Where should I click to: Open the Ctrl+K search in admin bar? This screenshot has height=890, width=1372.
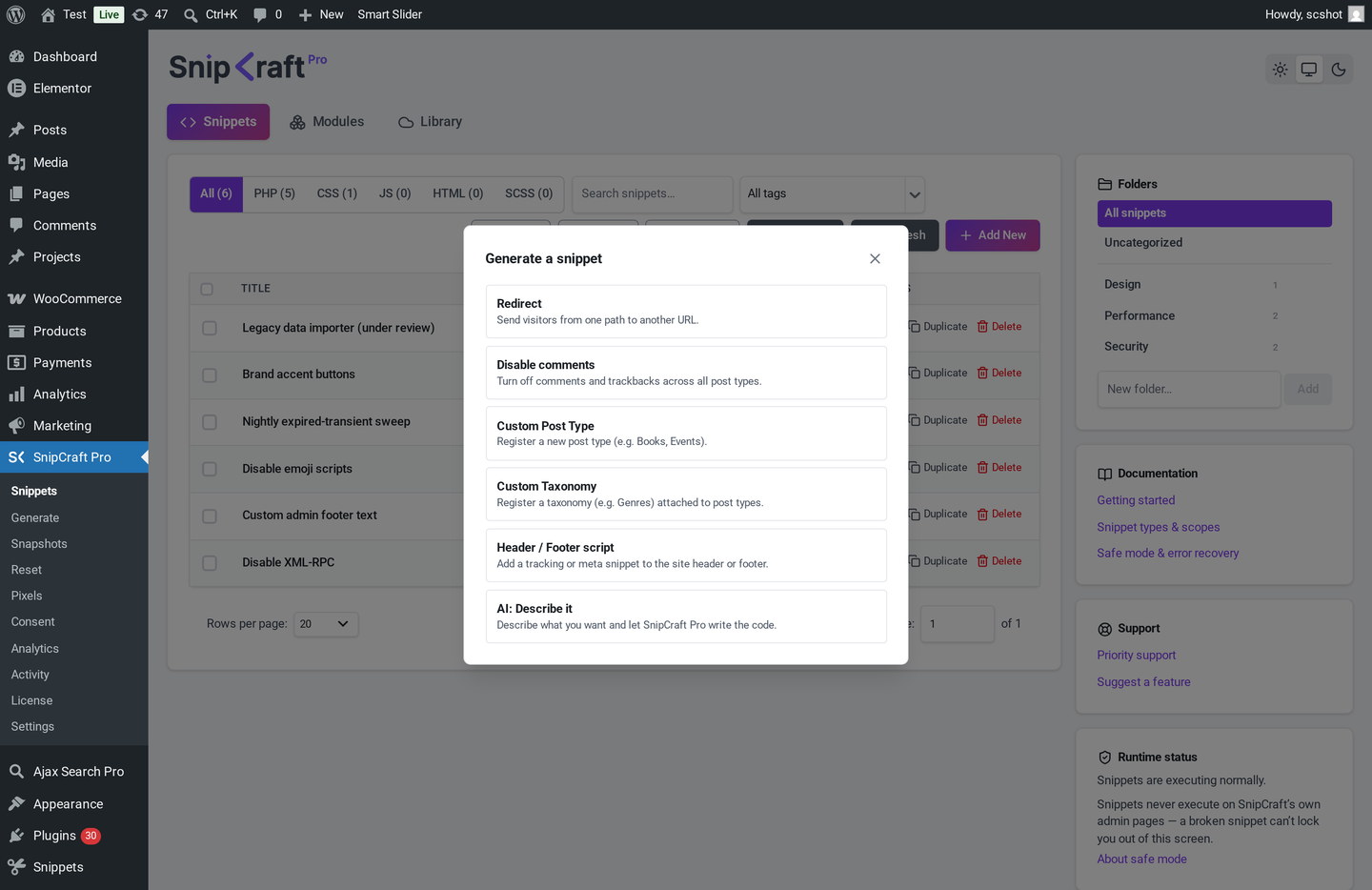(x=211, y=14)
